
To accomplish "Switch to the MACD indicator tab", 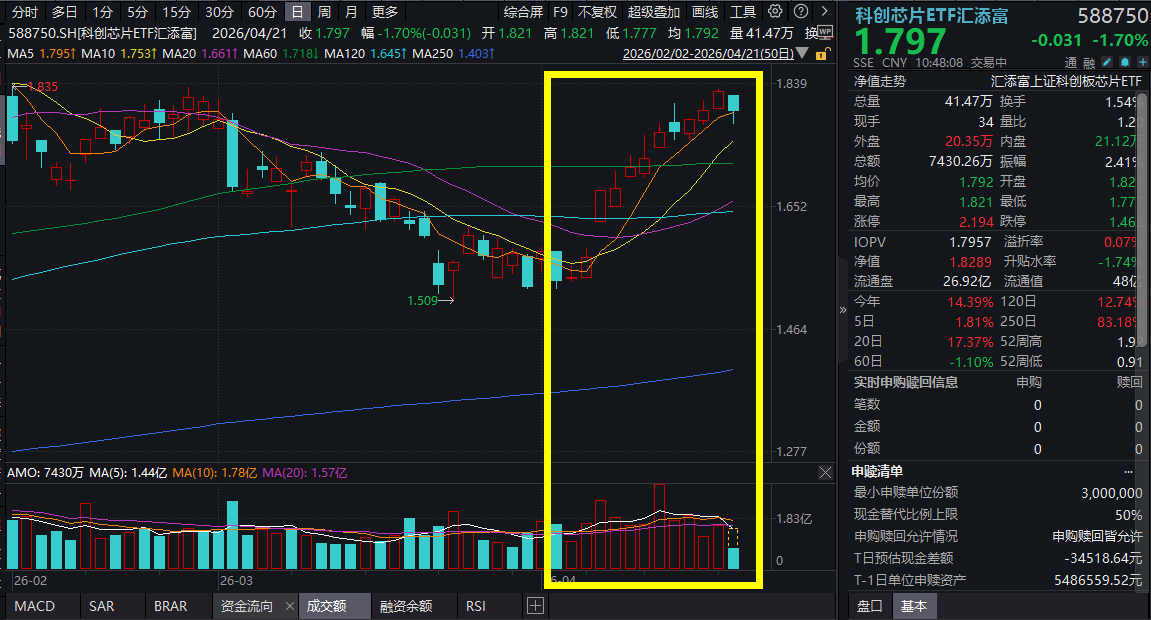I will (34, 606).
